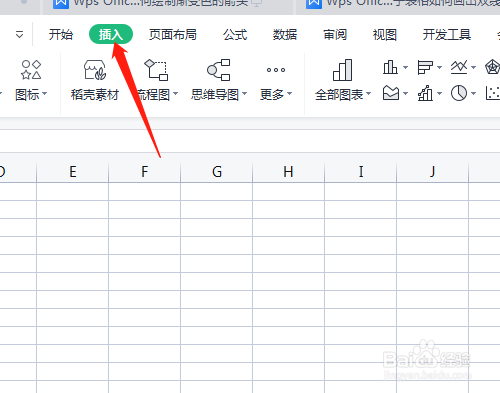Insert a radar chart icon
Viewport: 500px width, 393px height.
point(493,67)
